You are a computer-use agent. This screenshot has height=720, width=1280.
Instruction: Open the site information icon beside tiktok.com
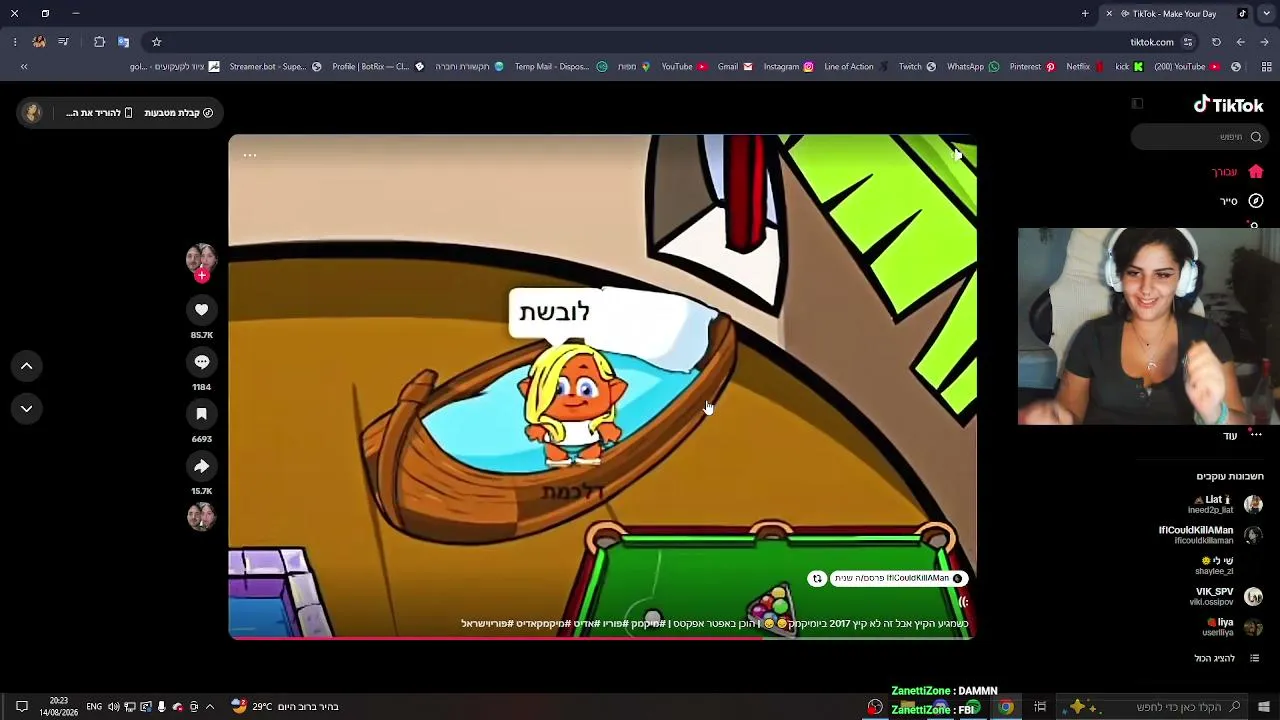tap(1188, 42)
